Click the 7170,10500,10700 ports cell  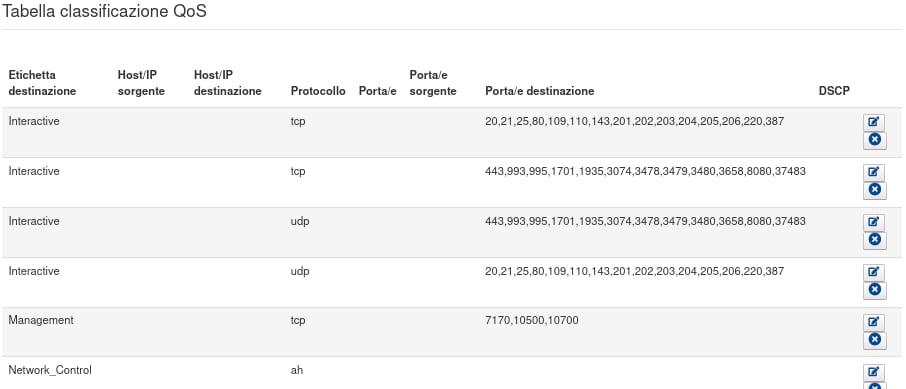click(x=532, y=320)
